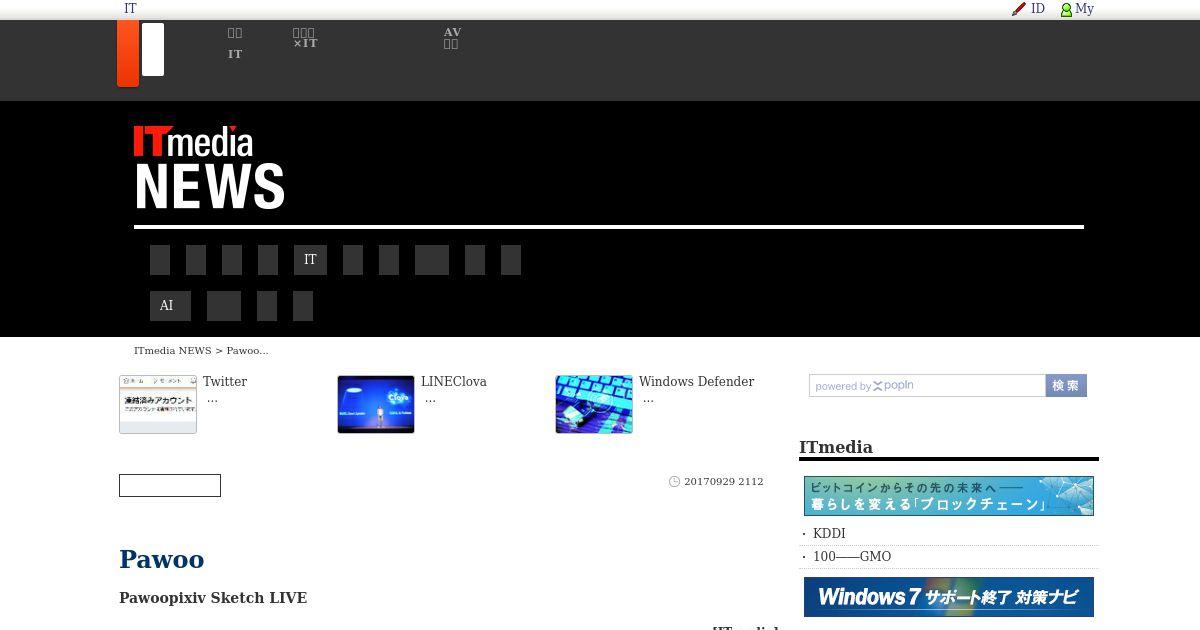Click the 20170929 2112 timestamp
This screenshot has width=1200, height=630.
(x=724, y=482)
